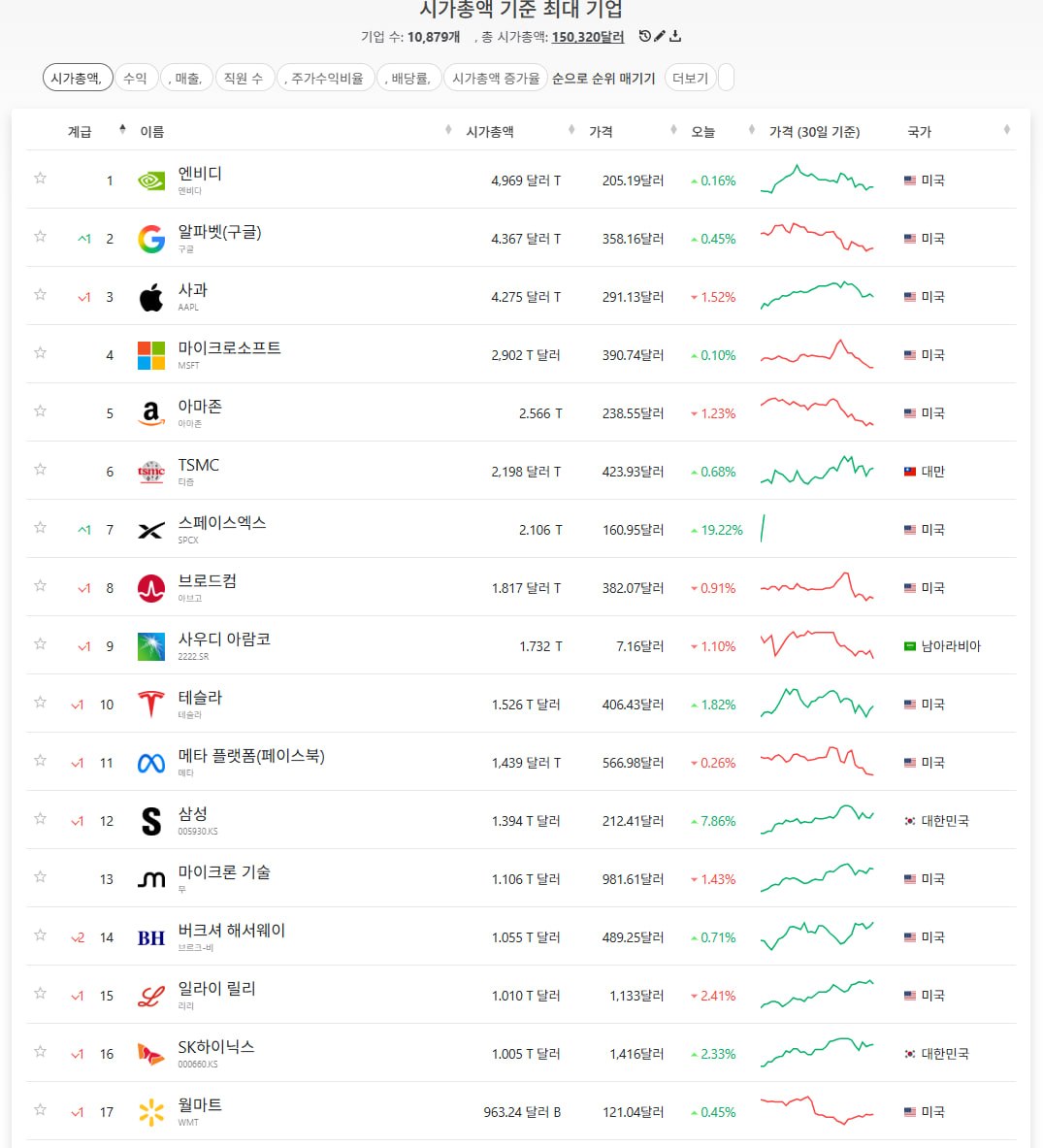Sort by the 이름 name column arrow
The image size is (1043, 1148).
point(448,130)
